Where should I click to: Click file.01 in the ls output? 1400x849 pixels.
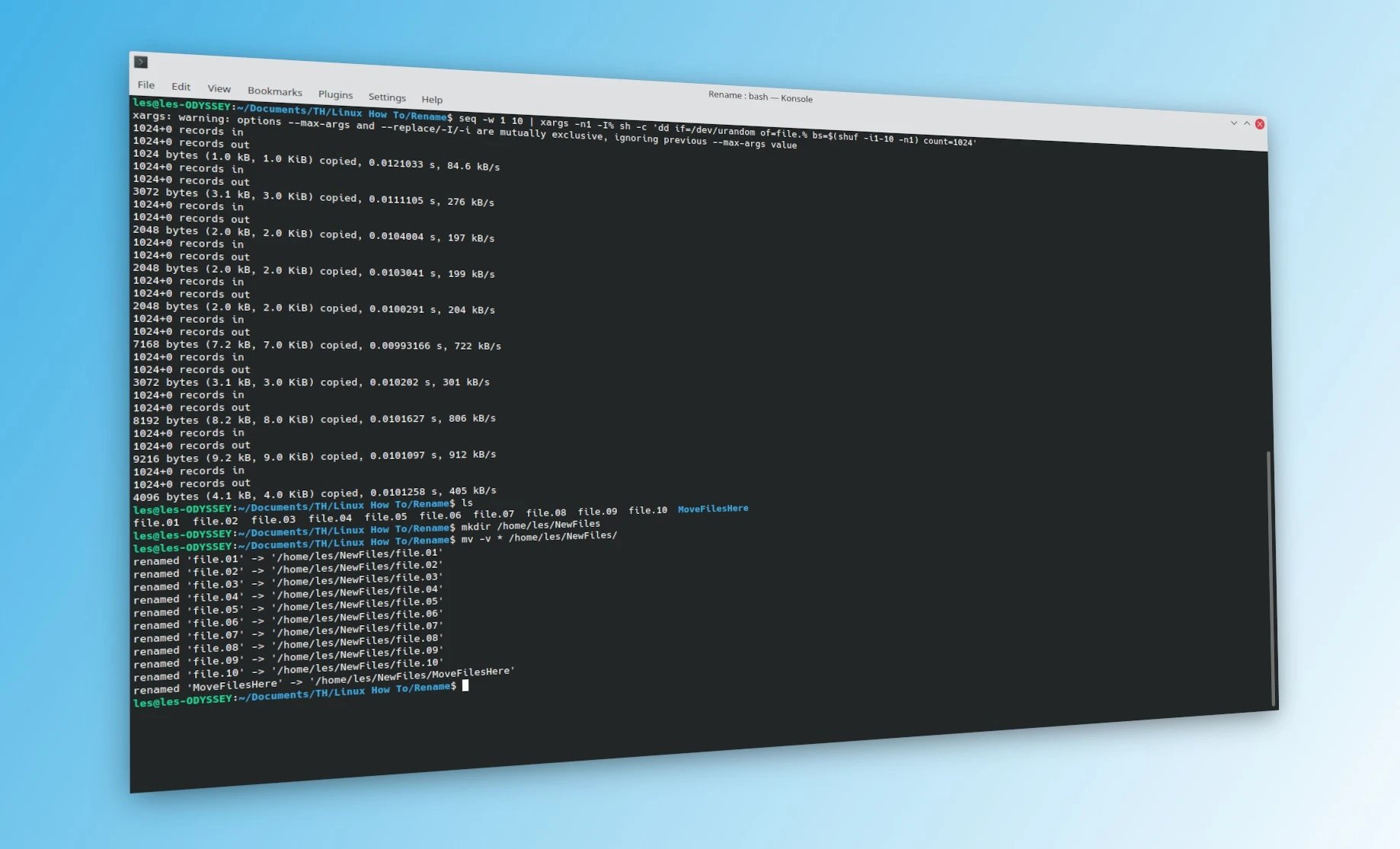[156, 522]
